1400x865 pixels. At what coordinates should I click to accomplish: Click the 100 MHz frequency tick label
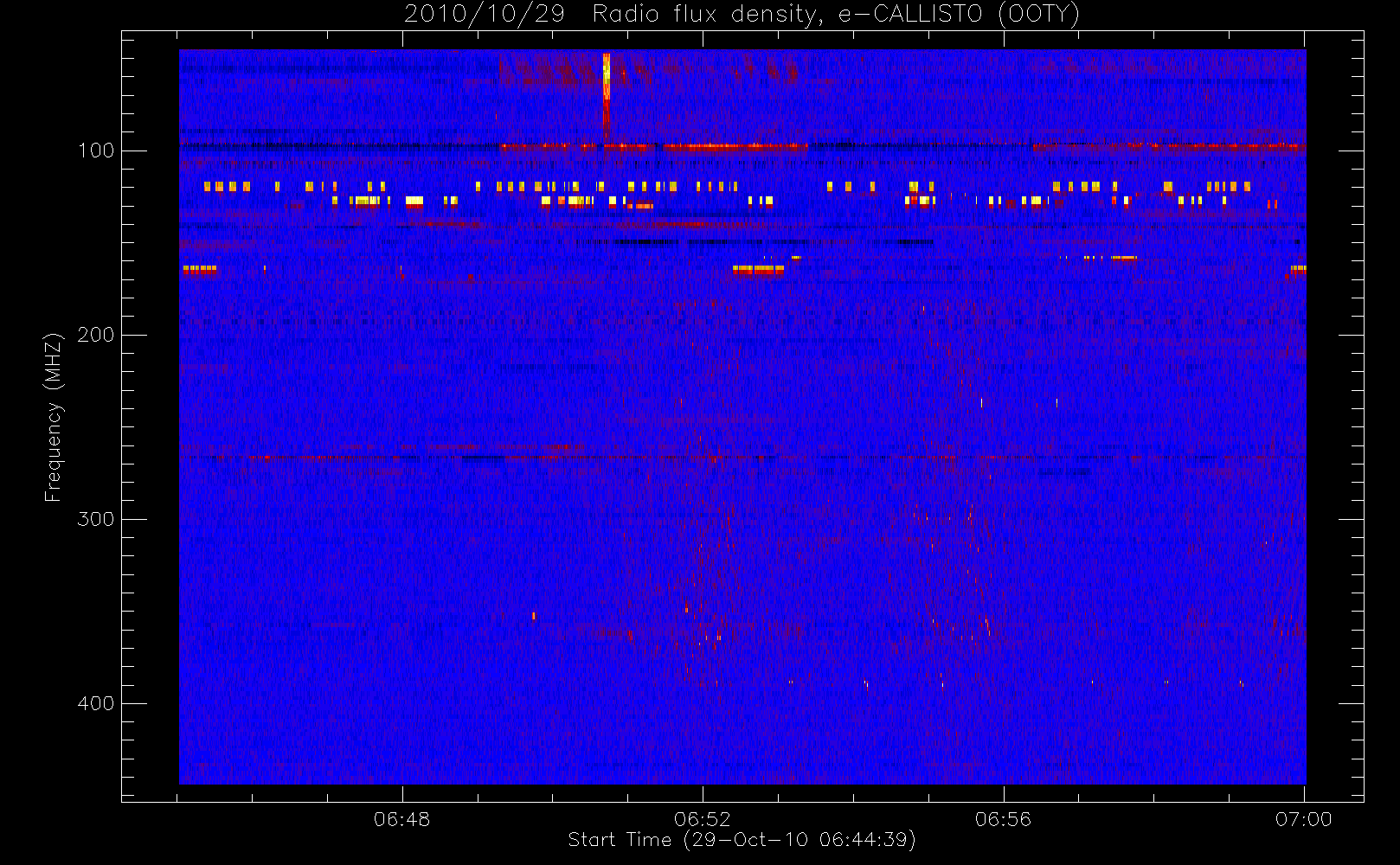(x=96, y=151)
